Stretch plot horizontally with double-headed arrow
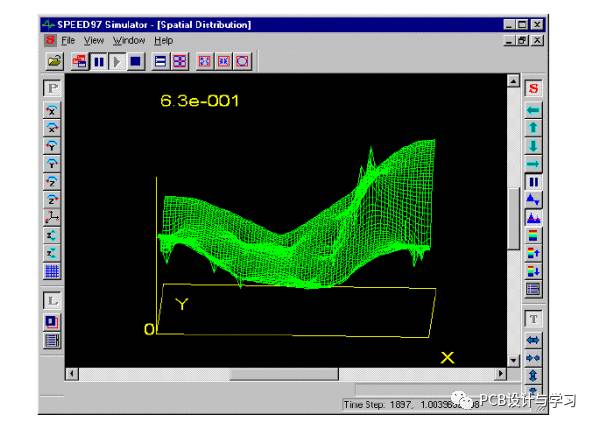Viewport: 595px width, 426px height. click(534, 340)
